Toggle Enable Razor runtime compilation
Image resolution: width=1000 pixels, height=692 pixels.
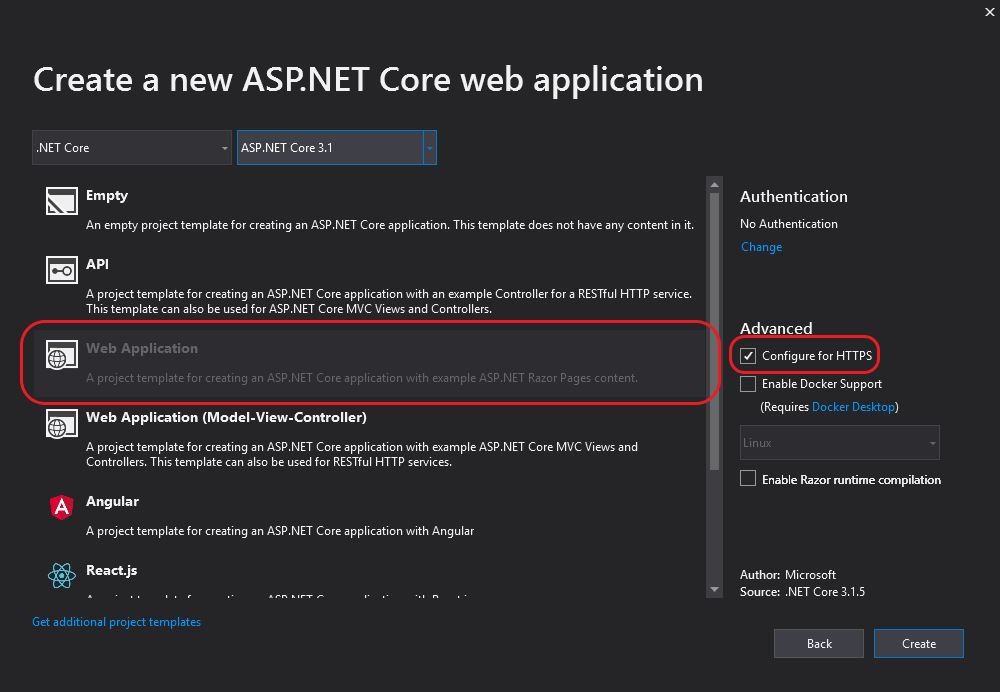[748, 479]
